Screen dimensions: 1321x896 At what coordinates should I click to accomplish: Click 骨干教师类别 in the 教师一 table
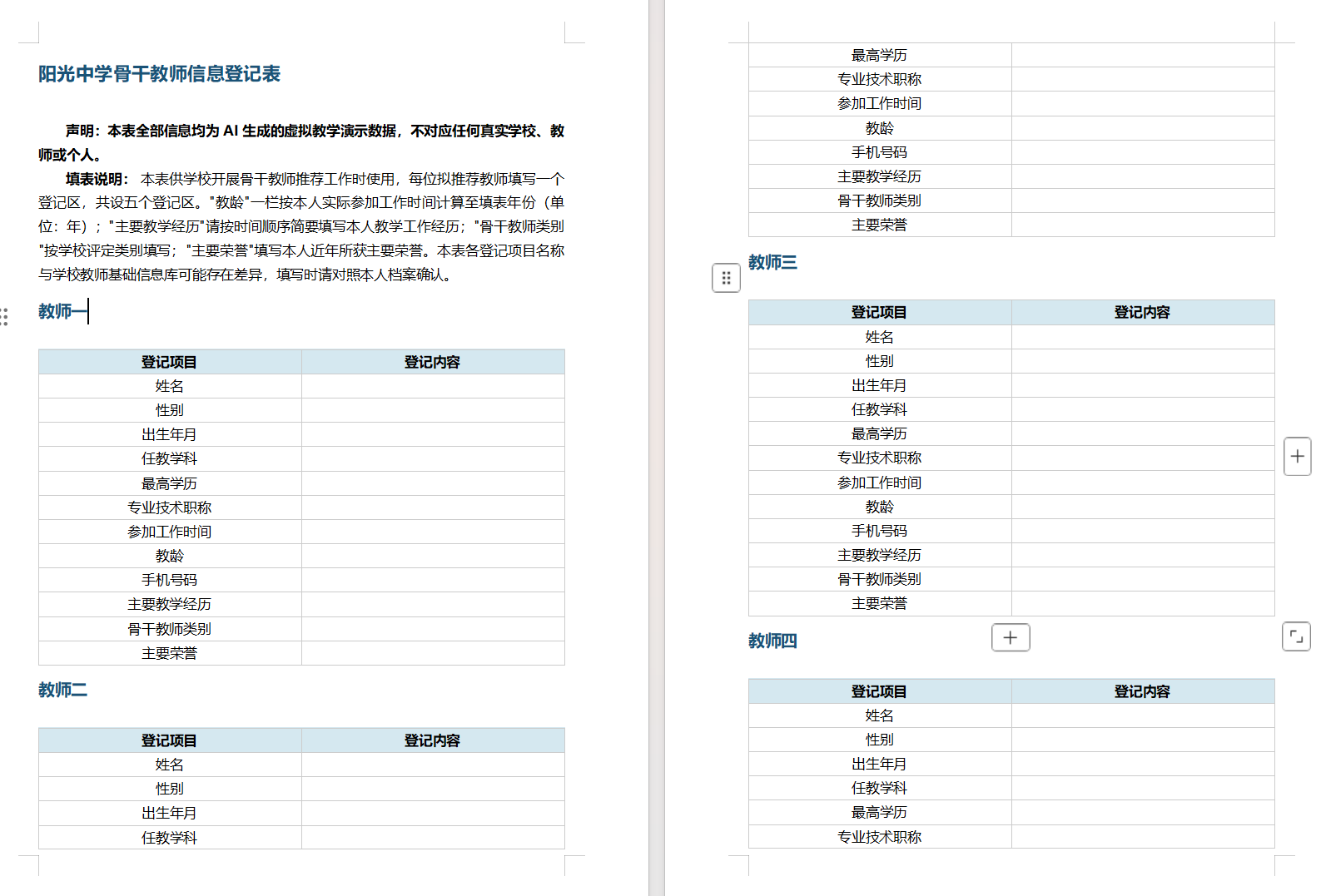[x=169, y=629]
